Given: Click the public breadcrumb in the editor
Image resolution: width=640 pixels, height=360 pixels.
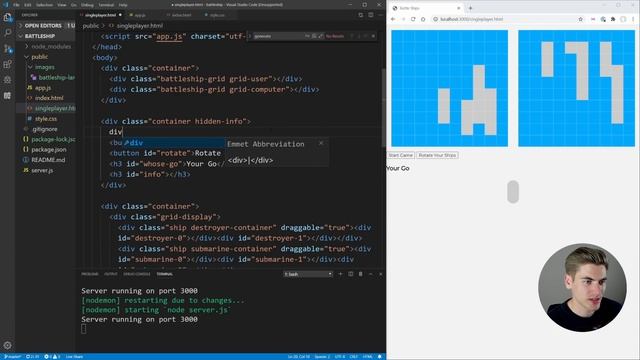Looking at the screenshot, I should [91, 26].
